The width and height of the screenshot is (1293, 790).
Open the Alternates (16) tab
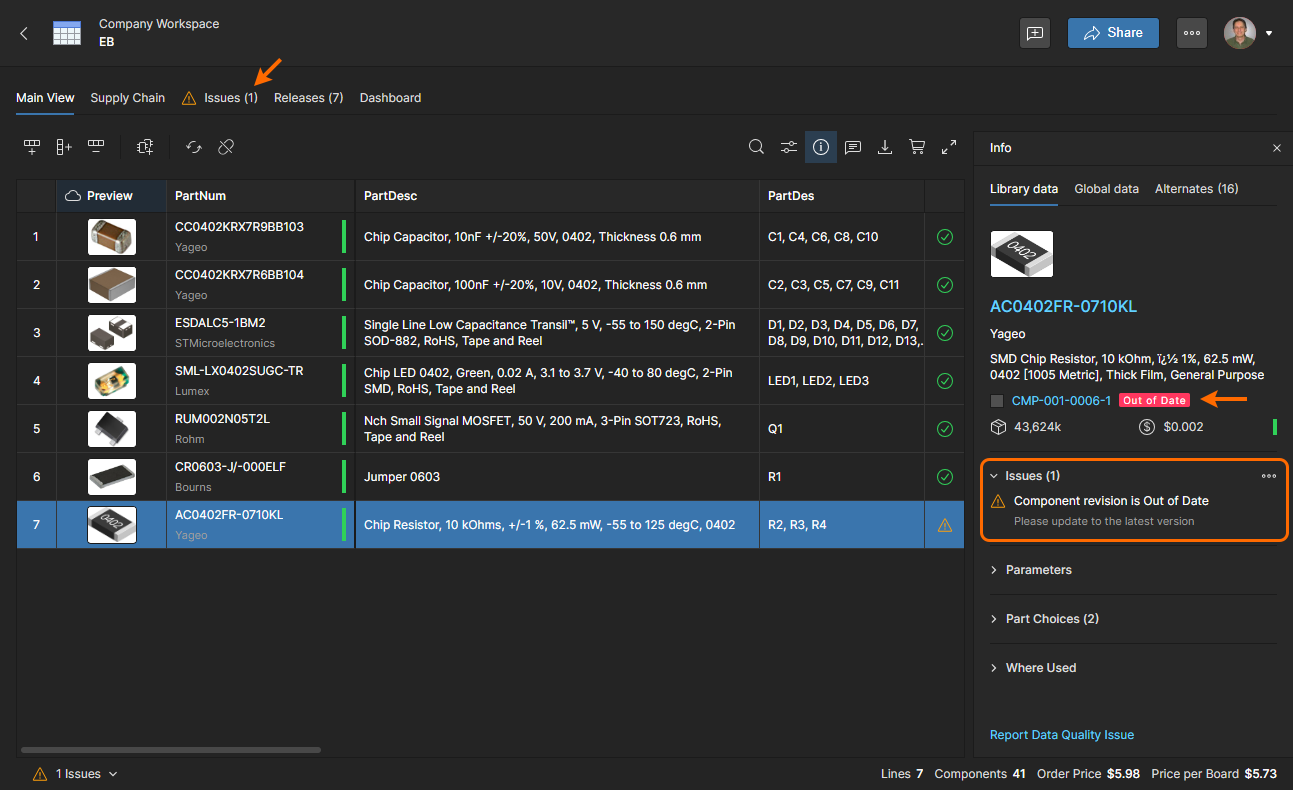click(1196, 189)
